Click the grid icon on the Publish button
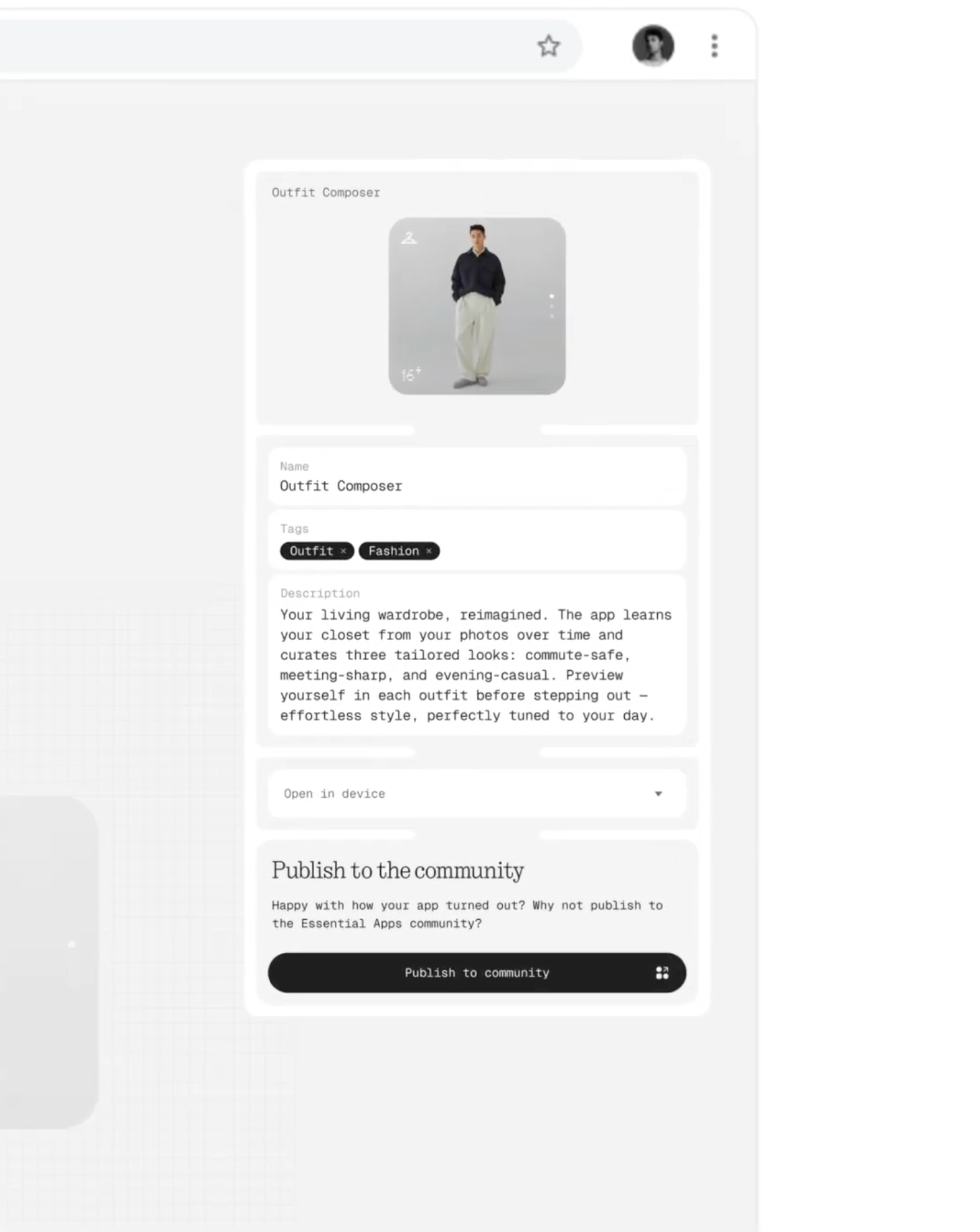Viewport: 980px width, 1232px height. tap(662, 972)
